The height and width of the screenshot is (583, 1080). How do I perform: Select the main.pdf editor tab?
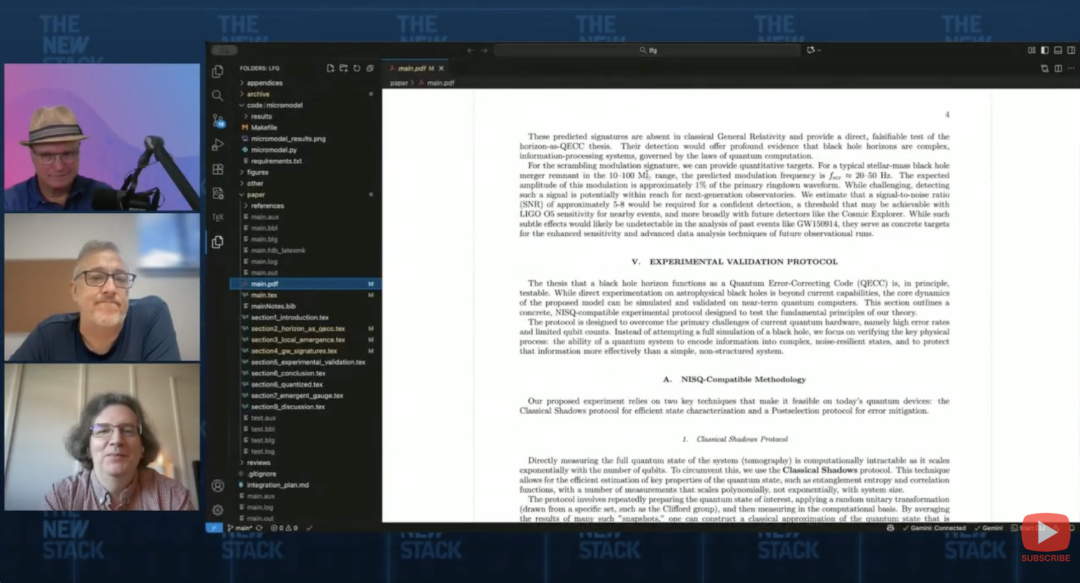click(412, 68)
